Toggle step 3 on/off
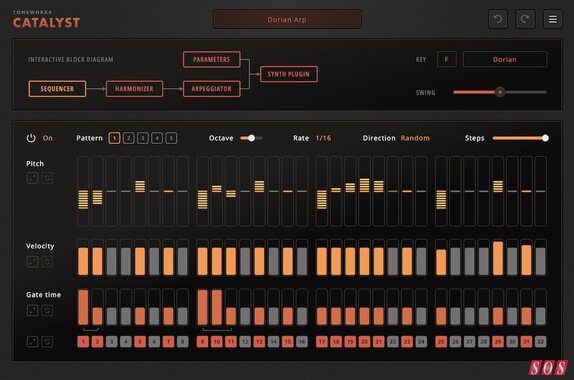The height and width of the screenshot is (380, 574). 112,342
